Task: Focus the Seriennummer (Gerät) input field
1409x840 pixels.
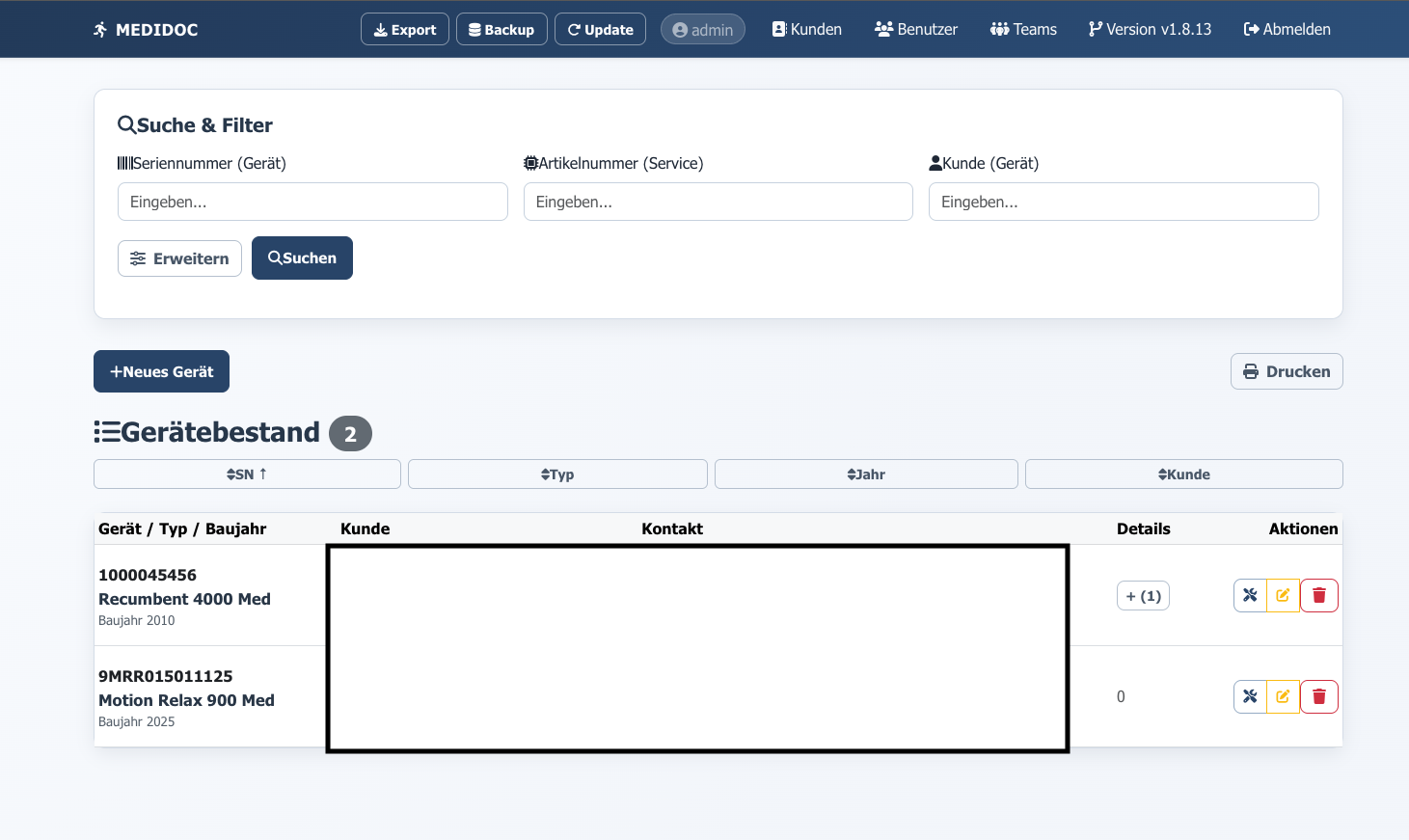Action: [x=312, y=202]
